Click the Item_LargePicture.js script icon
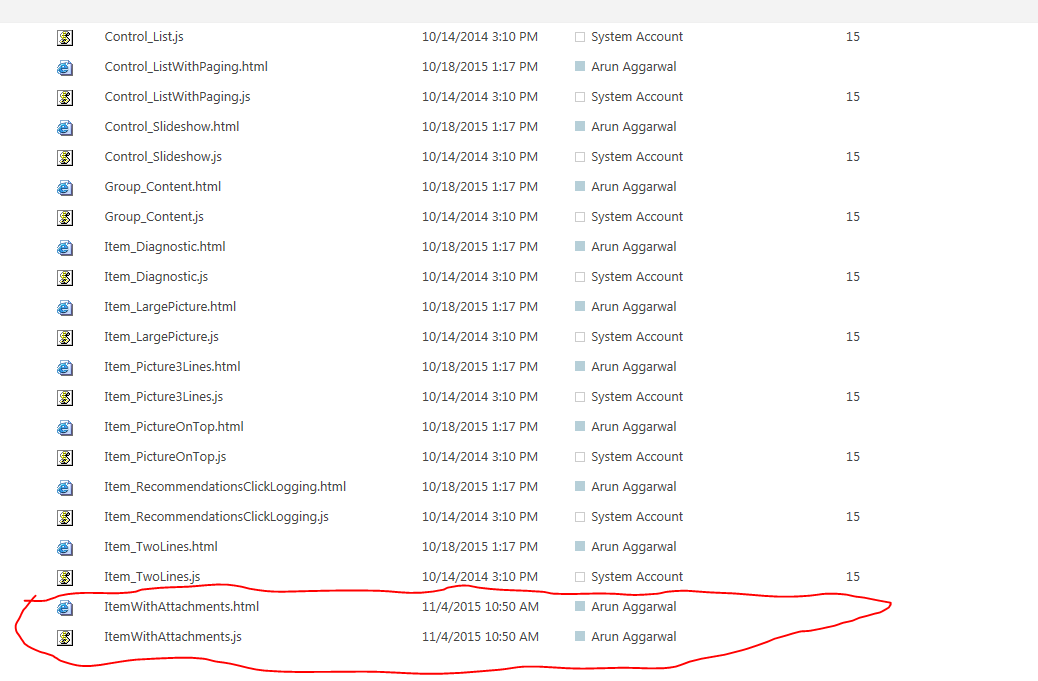 65,338
